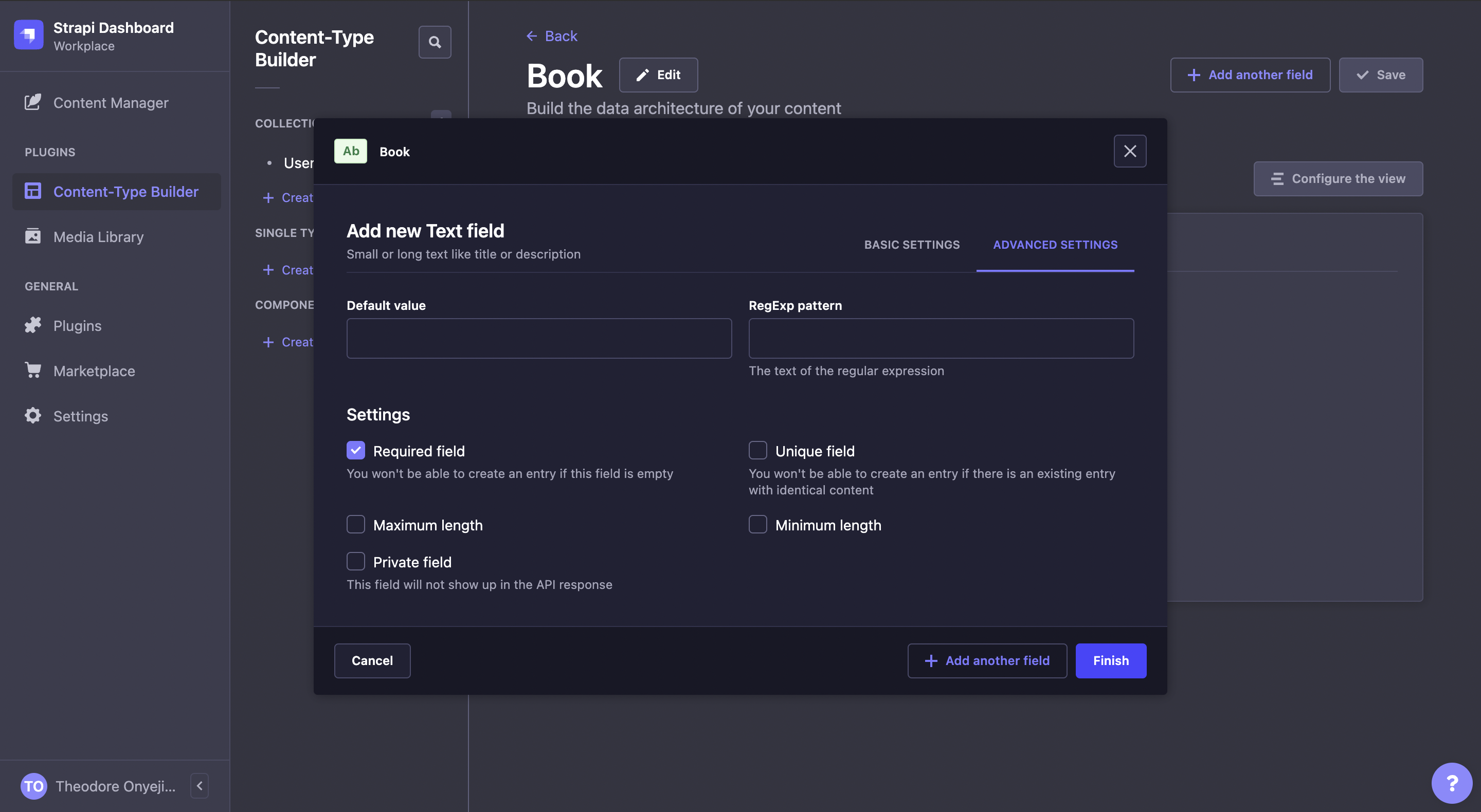Click the Strapi logo icon
This screenshot has width=1481, height=812.
pyautogui.click(x=29, y=35)
